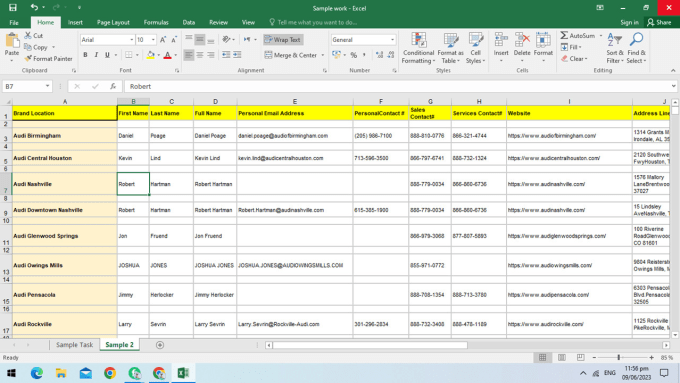The image size is (680, 383).
Task: Click the Orientation text angle icon
Action: tap(226, 39)
